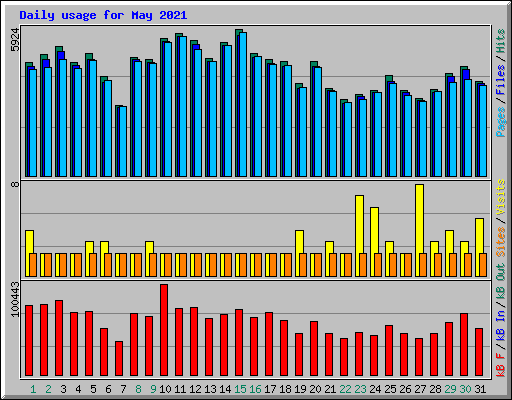Click day label 20 on the x-axis

(x=315, y=389)
